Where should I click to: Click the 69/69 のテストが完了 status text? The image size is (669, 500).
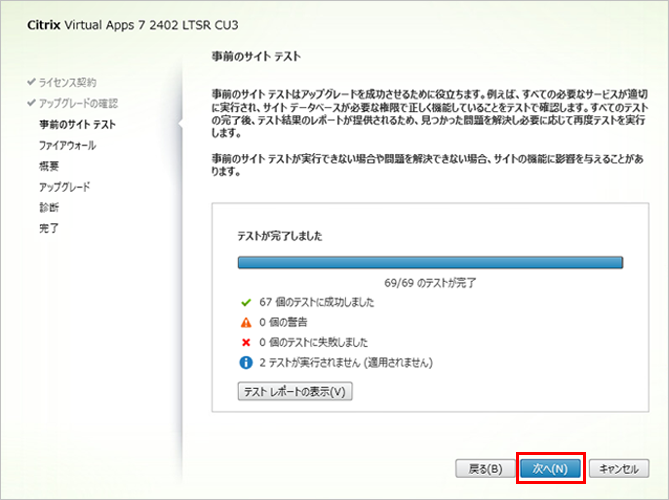430,283
